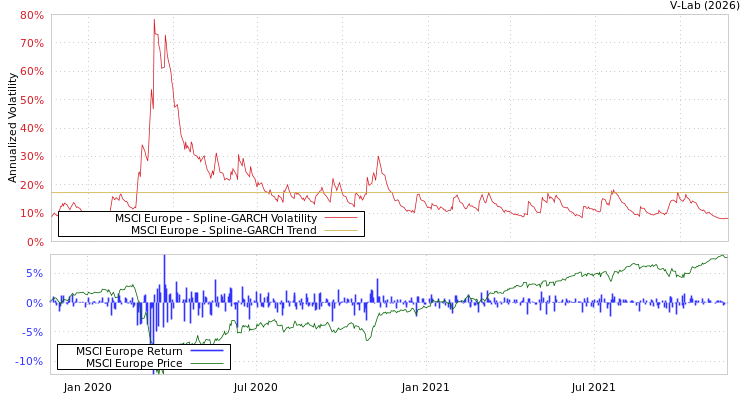This screenshot has width=750, height=400.
Task: Click the 50% y-axis tick label
Action: pyautogui.click(x=31, y=101)
